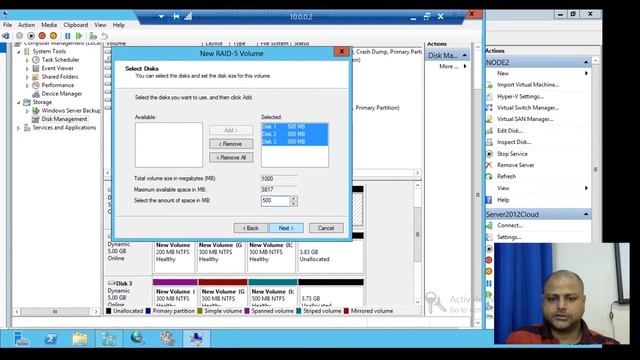Click Stop Service icon in Actions
Image resolution: width=640 pixels, height=360 pixels.
click(x=489, y=154)
